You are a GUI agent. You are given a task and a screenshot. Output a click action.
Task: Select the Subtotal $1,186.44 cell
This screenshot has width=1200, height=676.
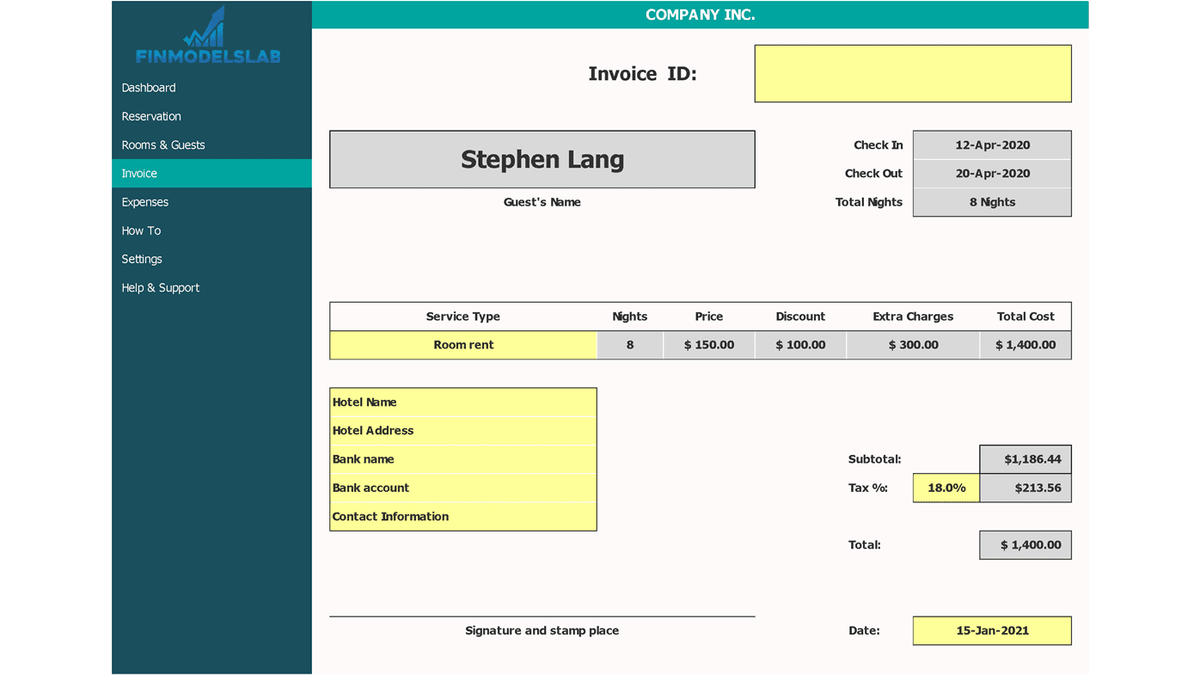pyautogui.click(x=1026, y=459)
